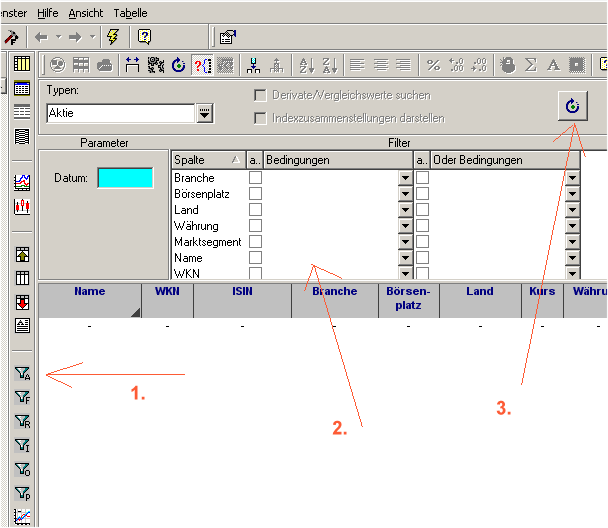Open the Ansicht menu
Image resolution: width=608 pixels, height=528 pixels.
click(x=86, y=13)
